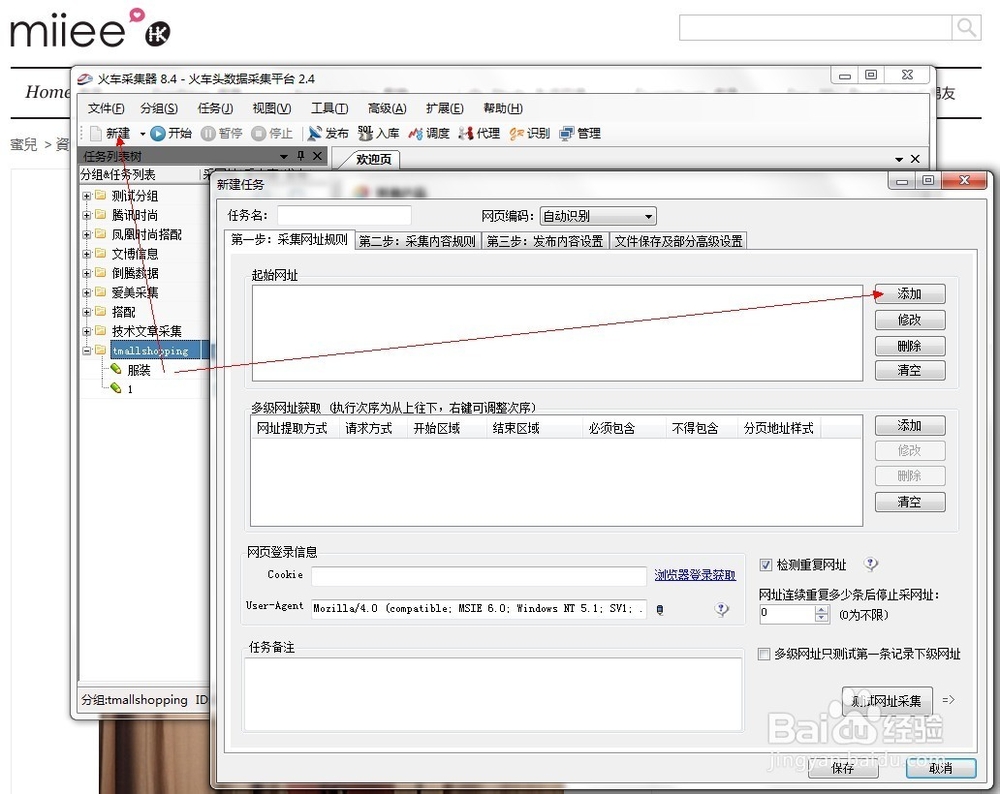
Task: Click the 停止 stop toolbar icon
Action: pyautogui.click(x=258, y=133)
